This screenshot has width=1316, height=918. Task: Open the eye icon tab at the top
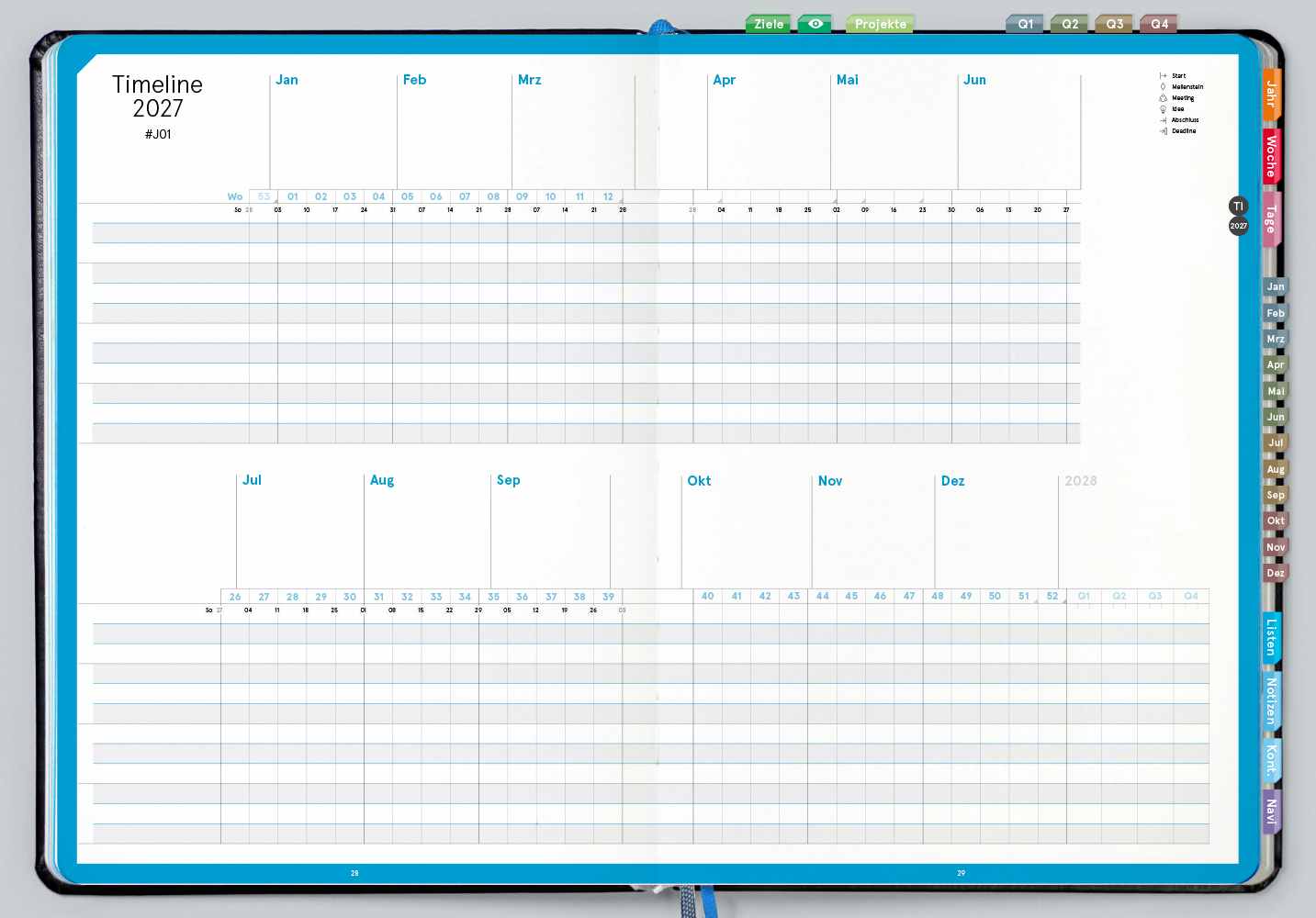coord(815,24)
